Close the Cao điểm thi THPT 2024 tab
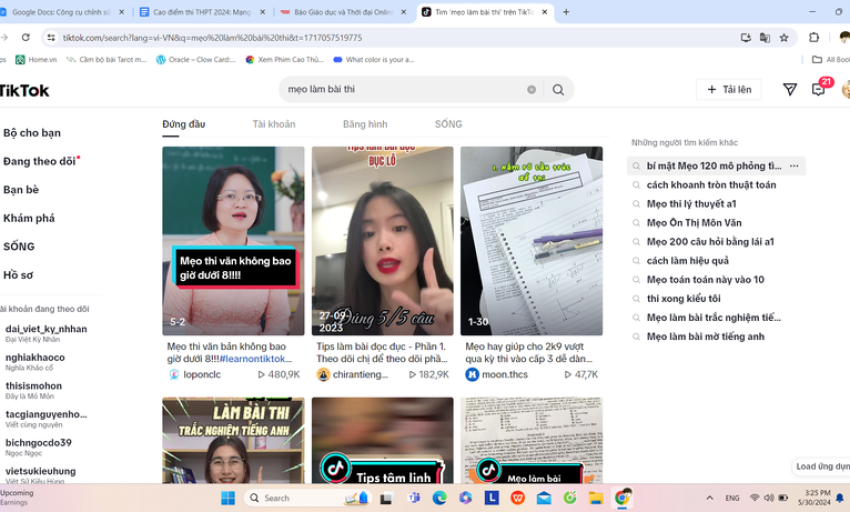The height and width of the screenshot is (512, 850). coord(263,12)
